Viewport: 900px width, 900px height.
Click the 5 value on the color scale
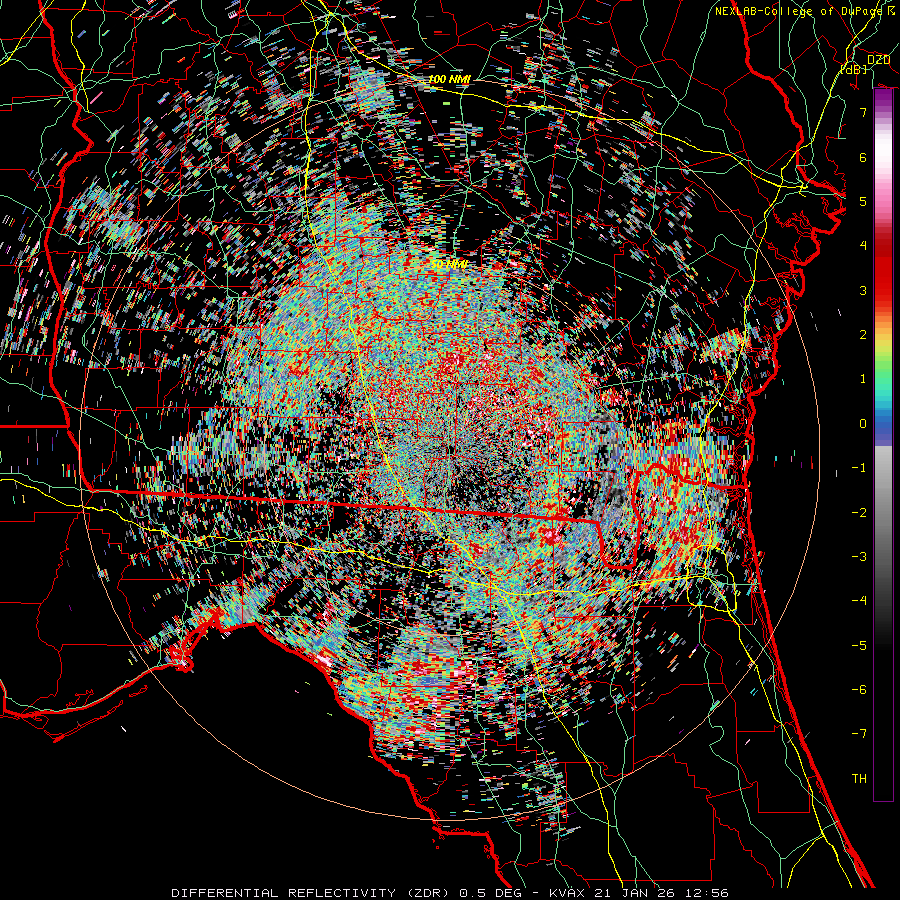click(863, 201)
